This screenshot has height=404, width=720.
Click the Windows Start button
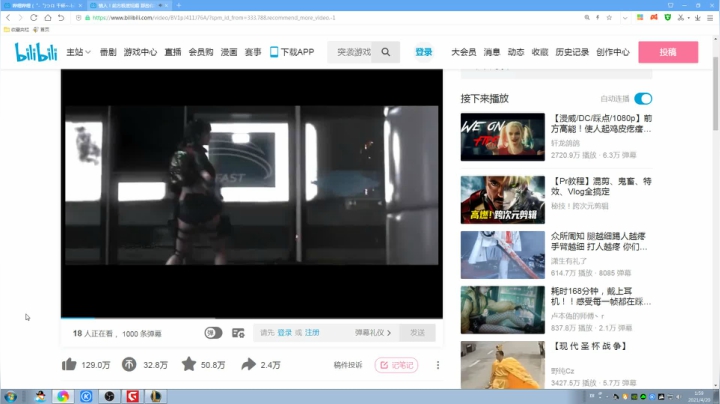point(10,396)
